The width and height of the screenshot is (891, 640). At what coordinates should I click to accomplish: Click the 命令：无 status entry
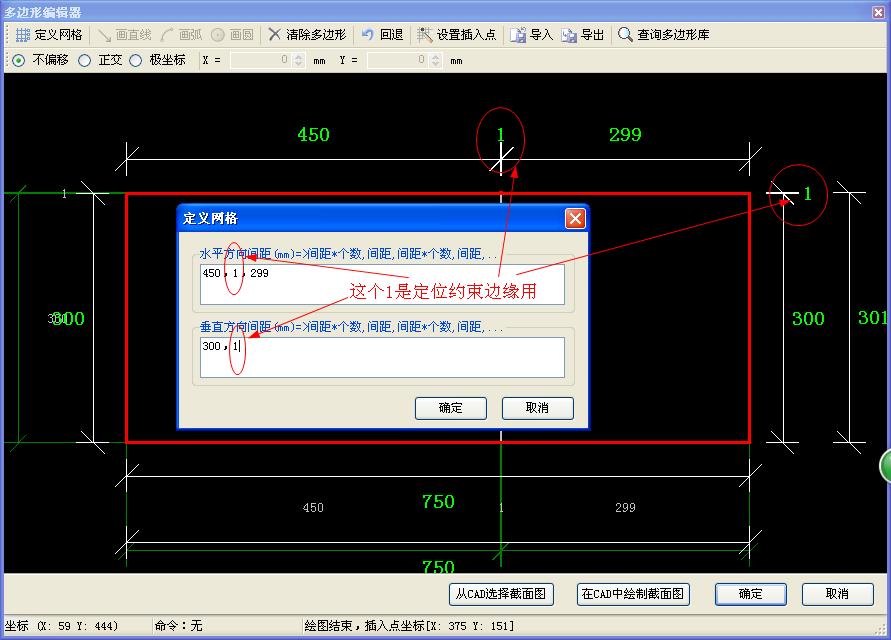click(x=178, y=626)
